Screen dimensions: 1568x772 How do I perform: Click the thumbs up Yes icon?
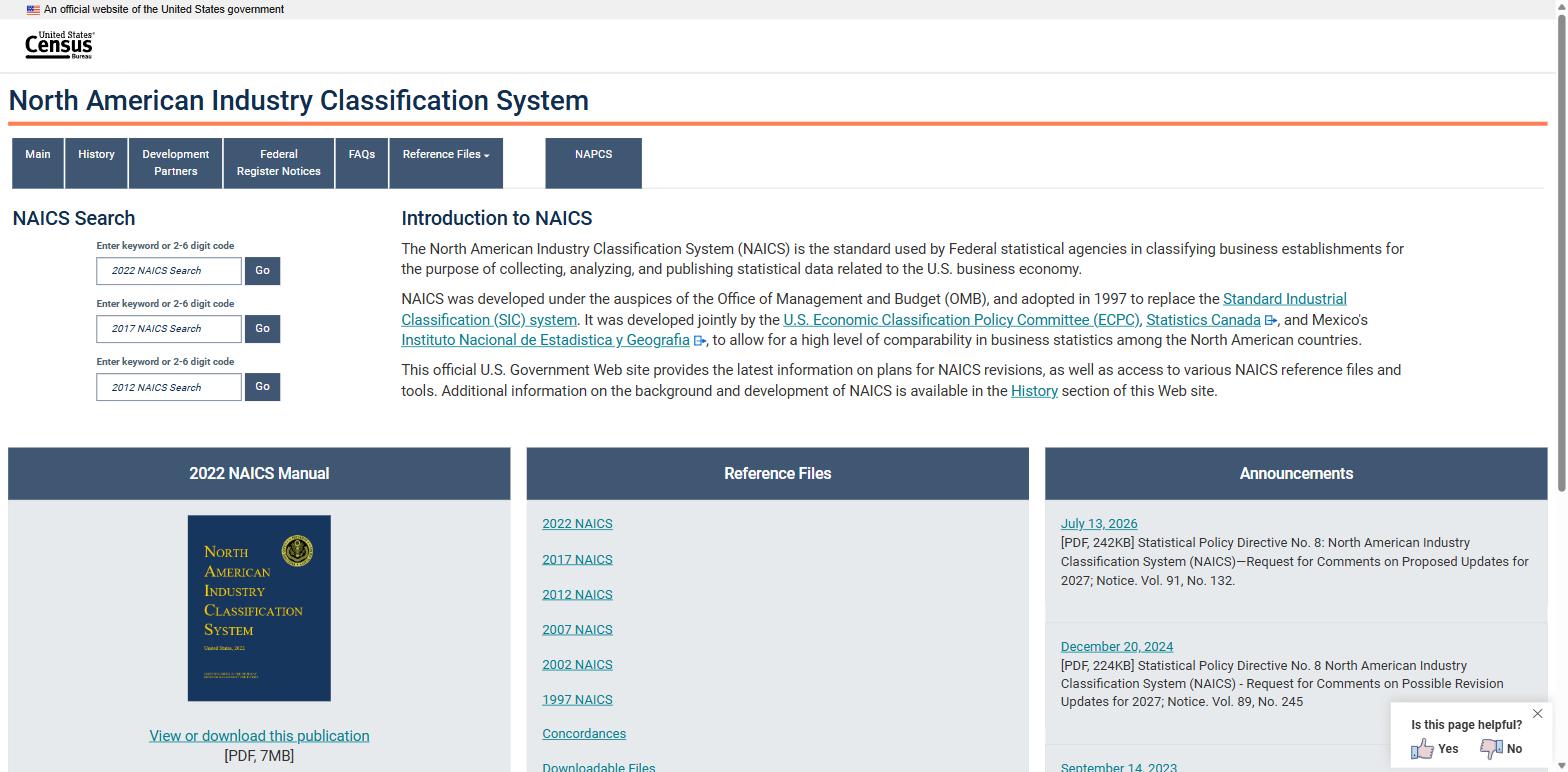click(1422, 749)
